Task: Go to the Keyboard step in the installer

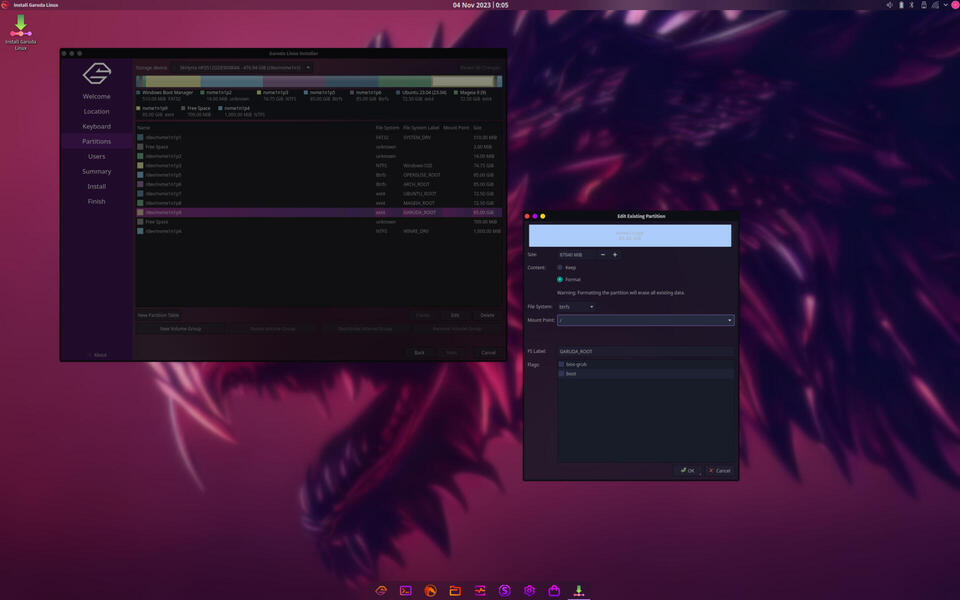Action: coord(97,127)
